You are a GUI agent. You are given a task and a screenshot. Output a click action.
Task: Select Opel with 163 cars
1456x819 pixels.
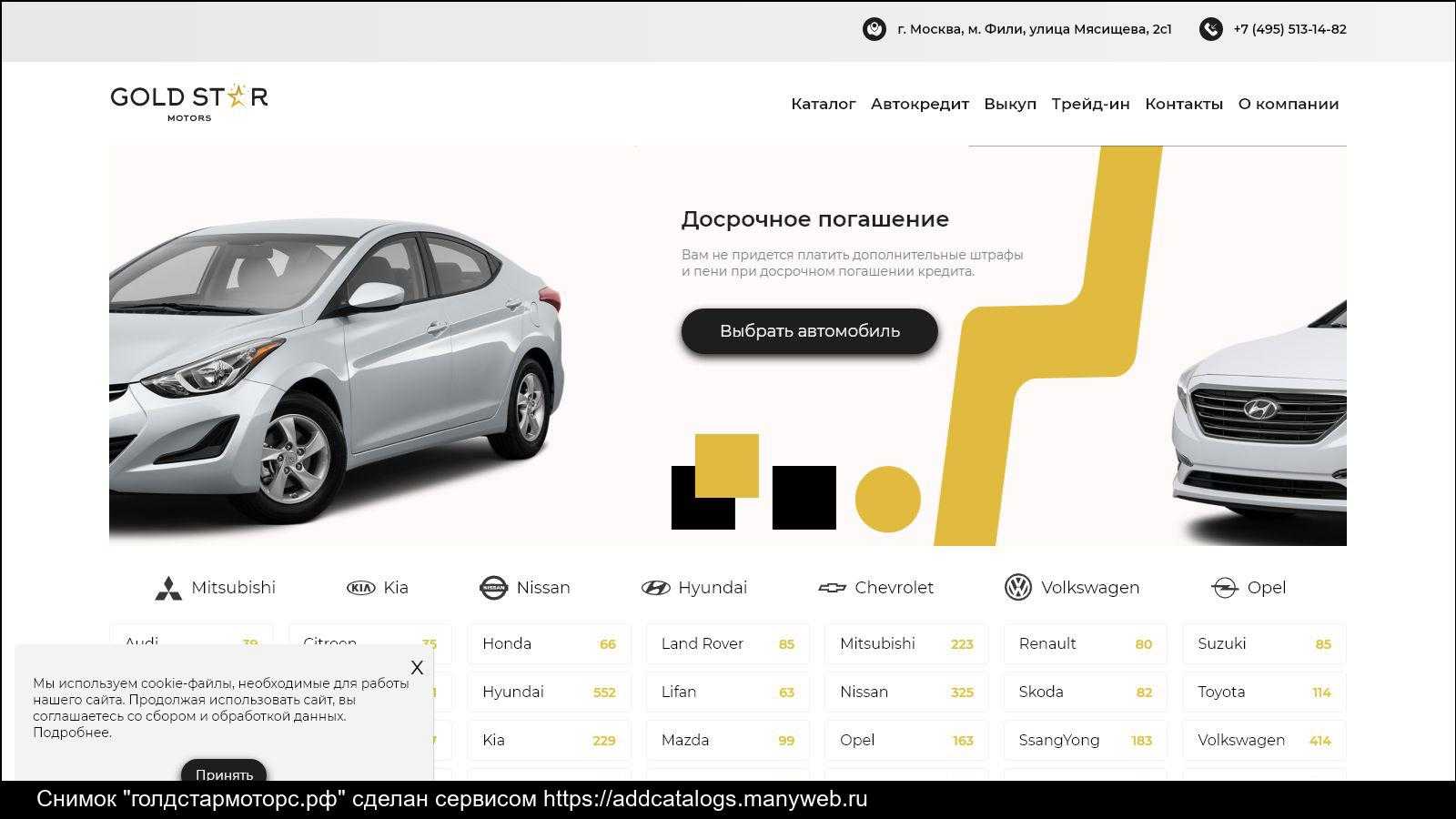tap(907, 741)
